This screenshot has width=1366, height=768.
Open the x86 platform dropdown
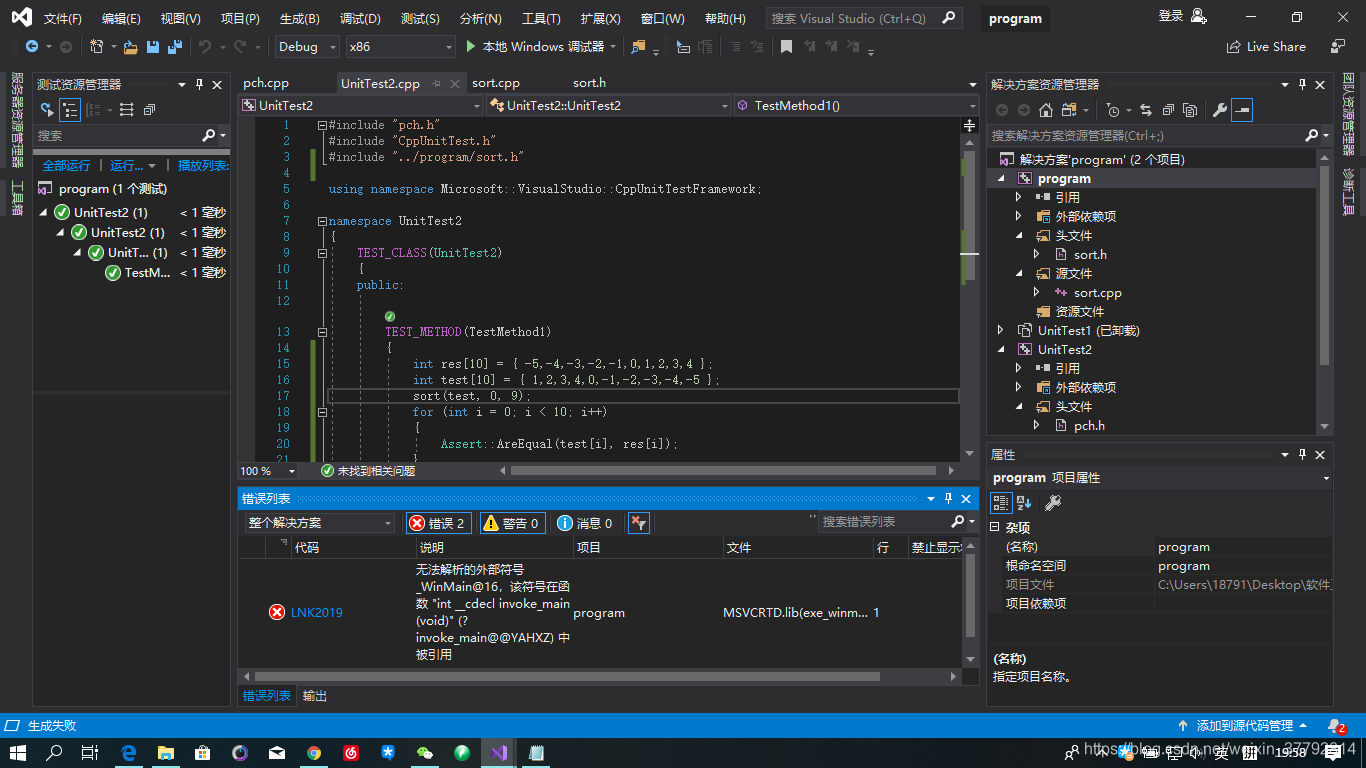pos(400,46)
